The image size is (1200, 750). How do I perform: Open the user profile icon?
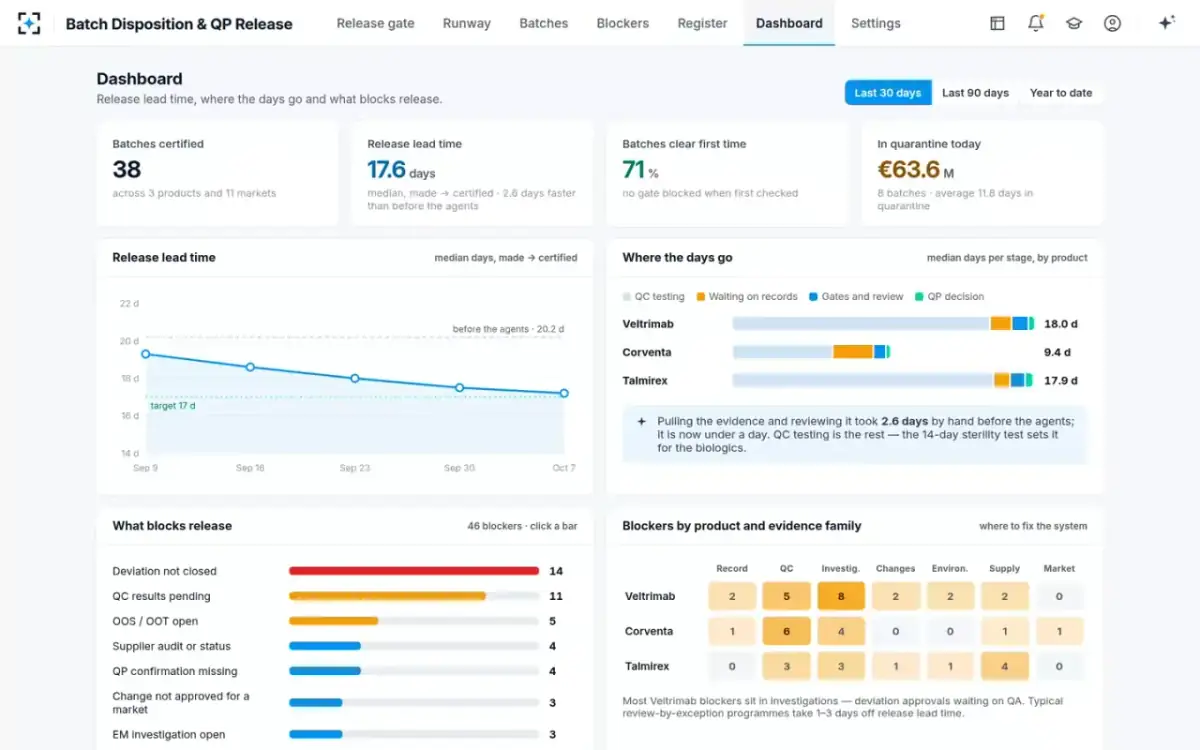coord(1112,23)
